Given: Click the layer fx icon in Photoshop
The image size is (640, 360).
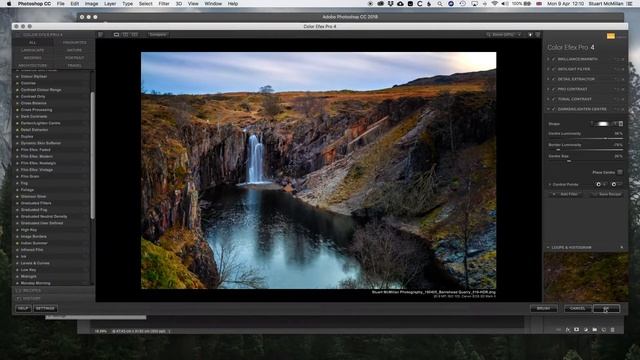Looking at the screenshot, I should click(568, 330).
